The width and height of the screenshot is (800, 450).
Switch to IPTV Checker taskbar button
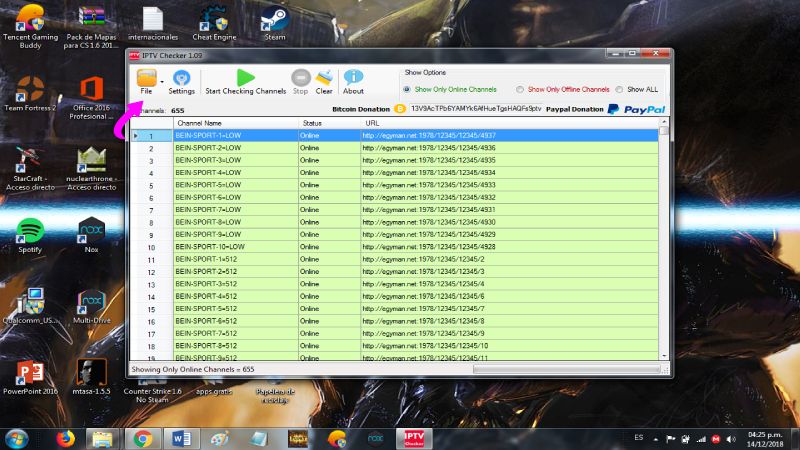click(414, 439)
